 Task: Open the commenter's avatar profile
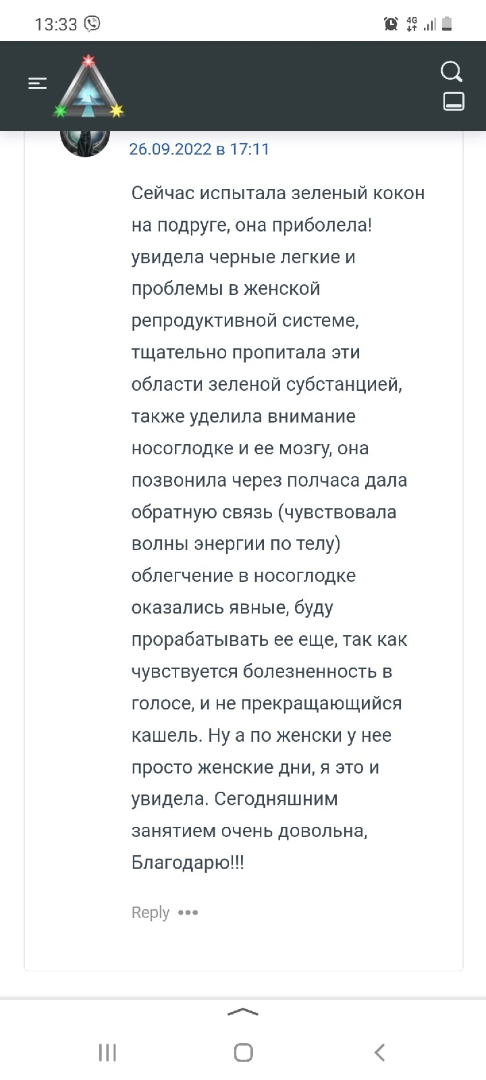(85, 143)
